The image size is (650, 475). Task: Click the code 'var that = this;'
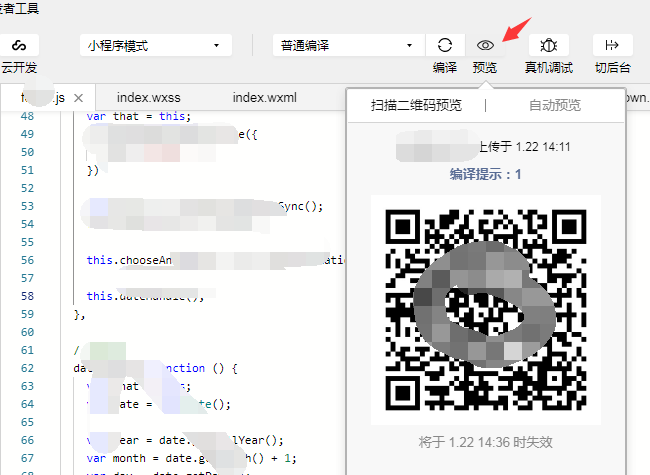139,116
